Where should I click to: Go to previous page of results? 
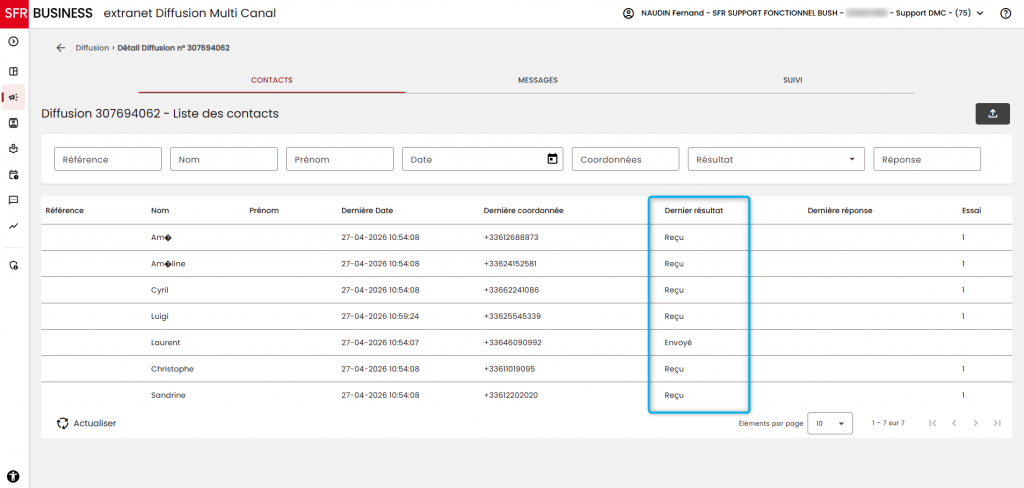[954, 423]
